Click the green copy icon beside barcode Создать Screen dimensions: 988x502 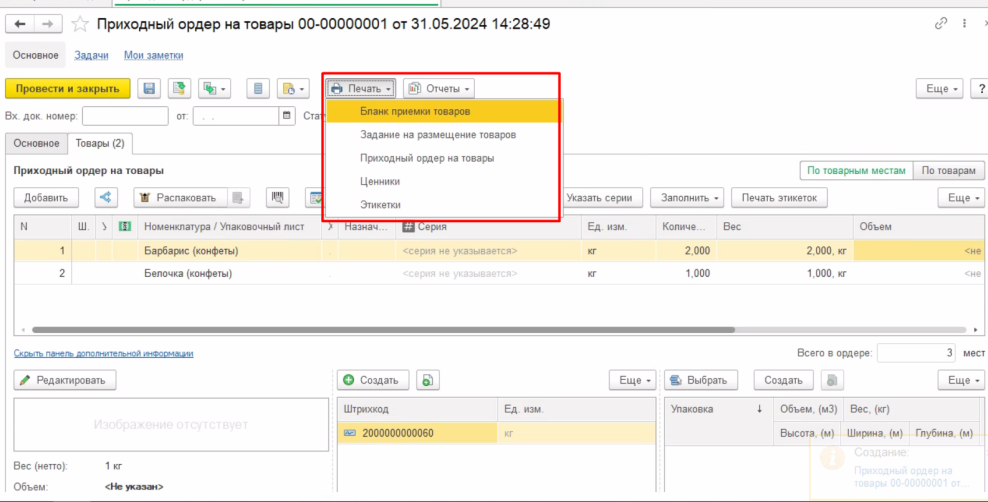(x=427, y=380)
